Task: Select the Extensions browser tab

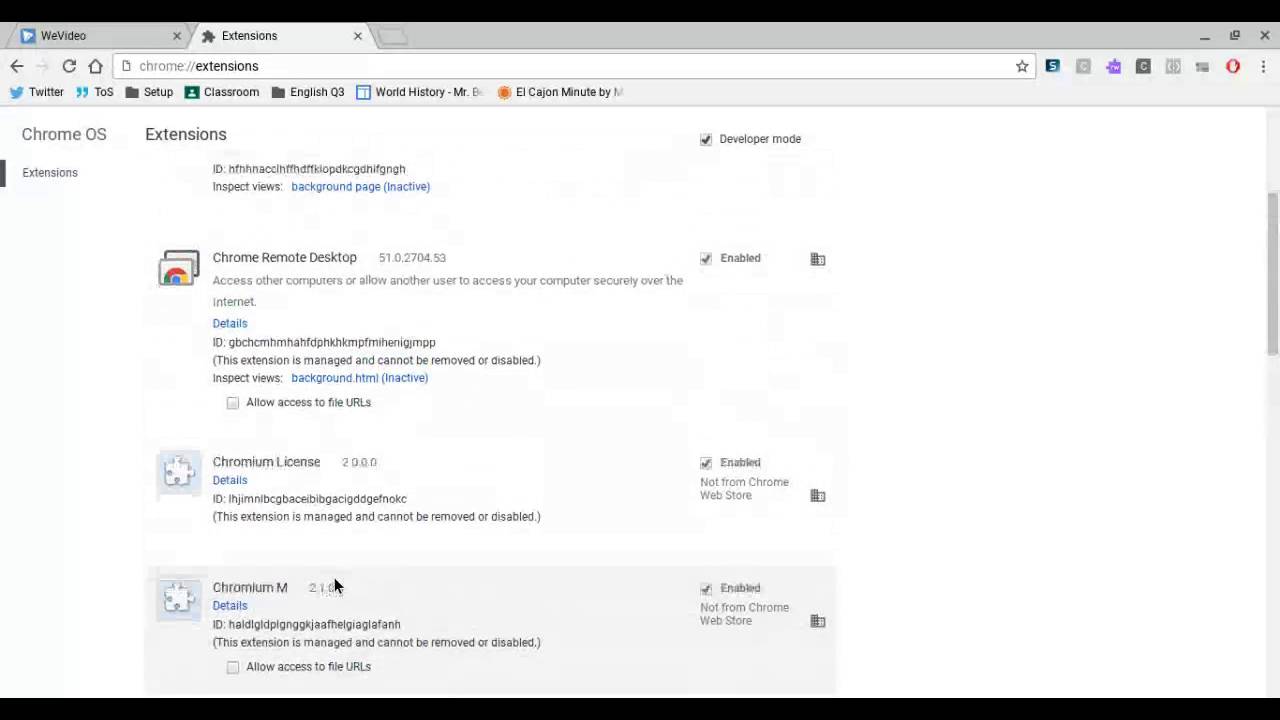Action: 280,36
